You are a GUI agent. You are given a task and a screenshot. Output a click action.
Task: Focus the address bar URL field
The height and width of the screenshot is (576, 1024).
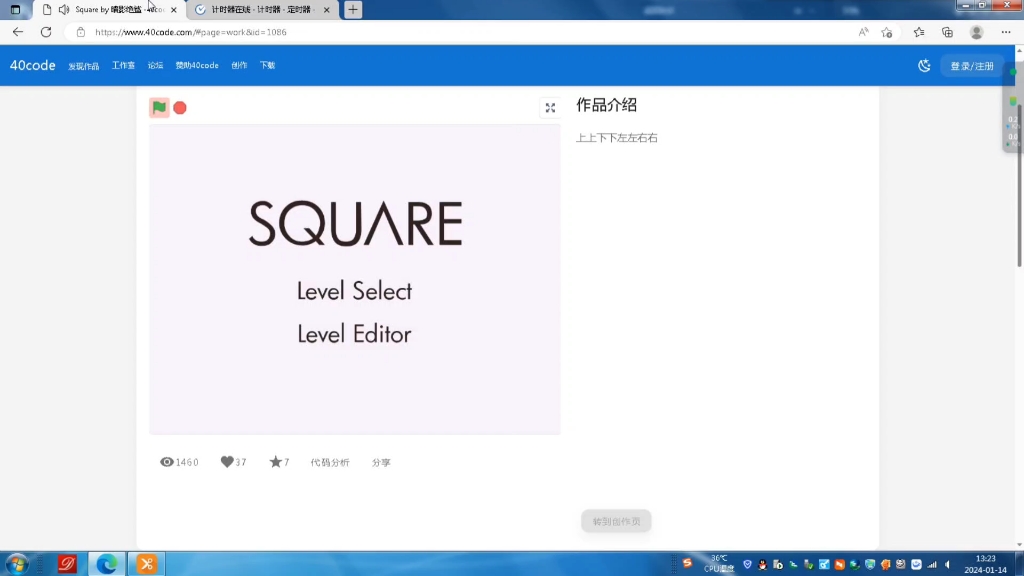pos(457,32)
